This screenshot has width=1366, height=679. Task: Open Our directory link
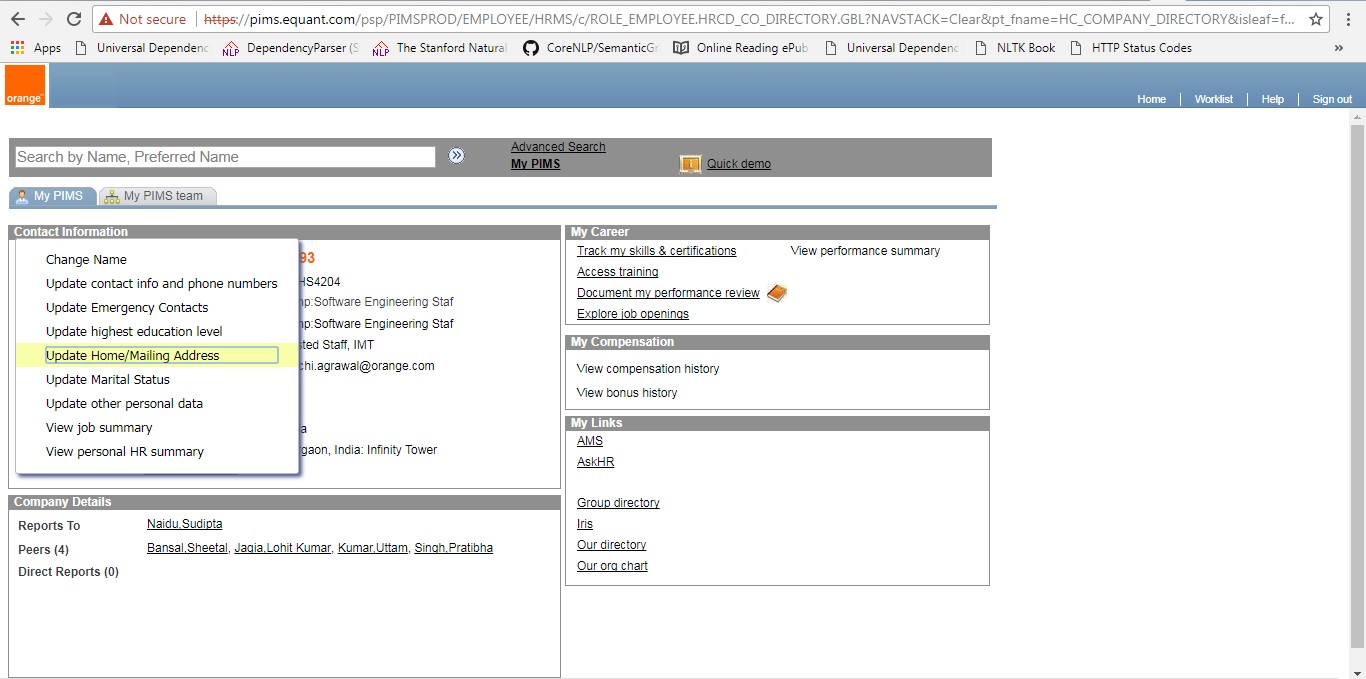point(611,545)
